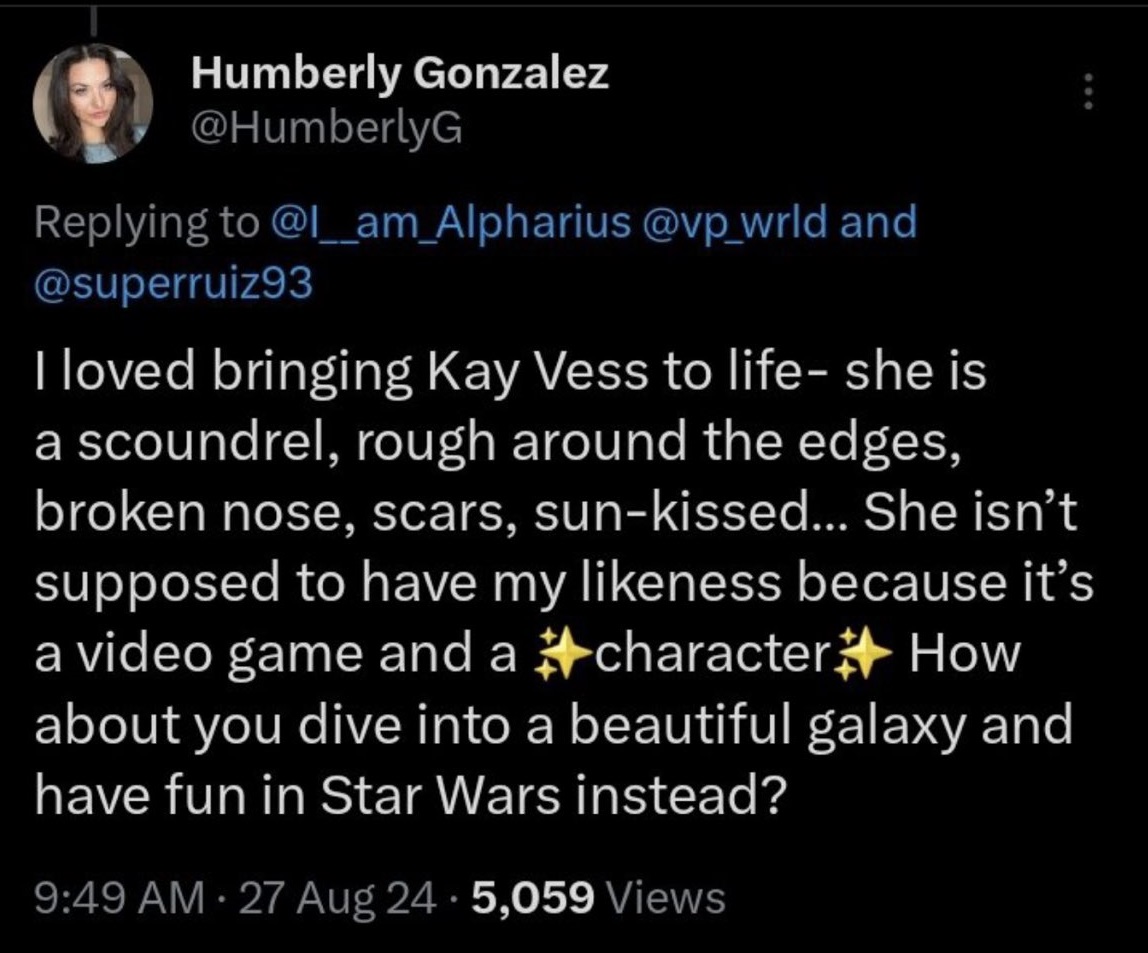Click the word "character" between the sparkles
The image size is (1148, 953).
tap(703, 655)
